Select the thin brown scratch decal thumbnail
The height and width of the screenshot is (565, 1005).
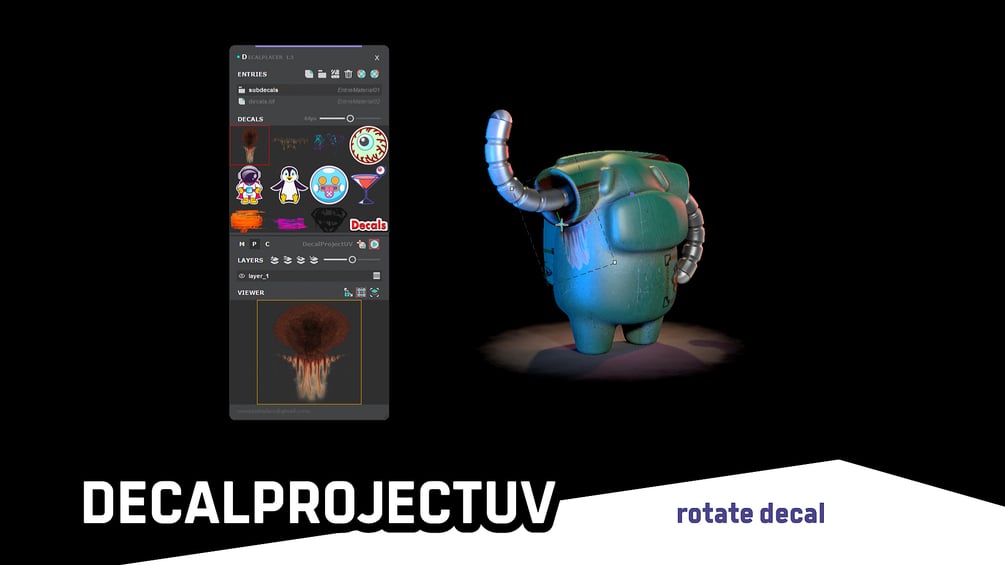[290, 142]
